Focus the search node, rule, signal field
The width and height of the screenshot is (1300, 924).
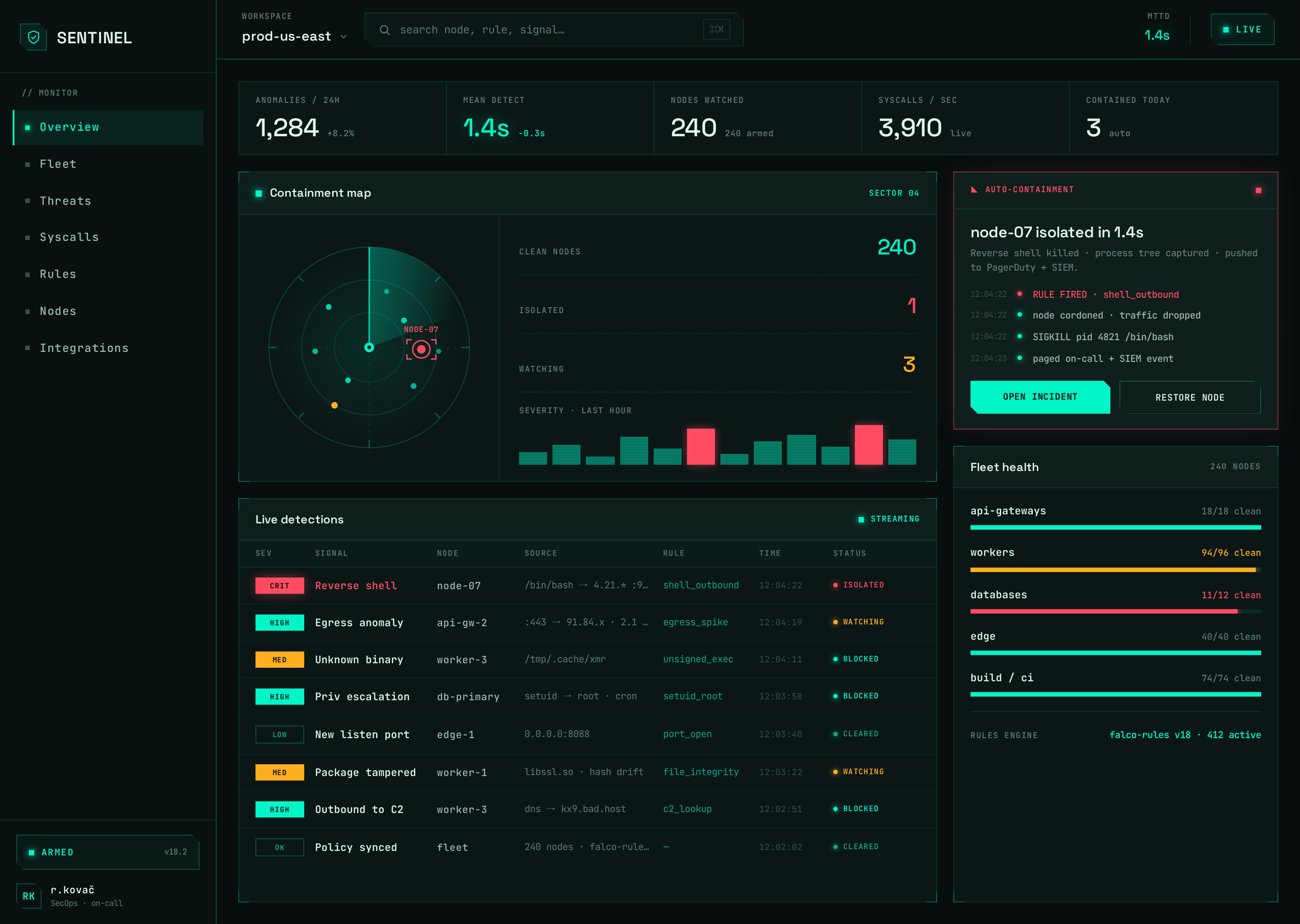[554, 30]
